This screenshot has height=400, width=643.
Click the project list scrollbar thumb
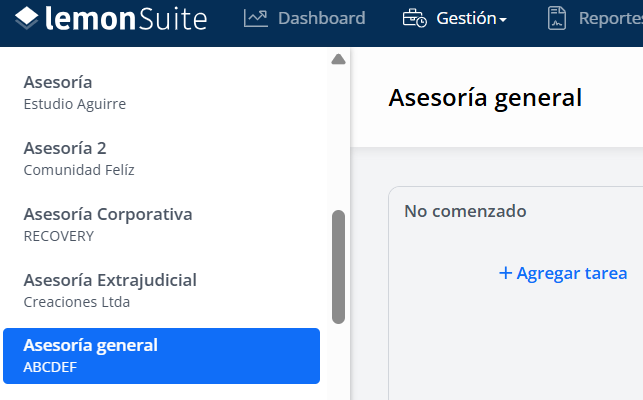point(338,267)
